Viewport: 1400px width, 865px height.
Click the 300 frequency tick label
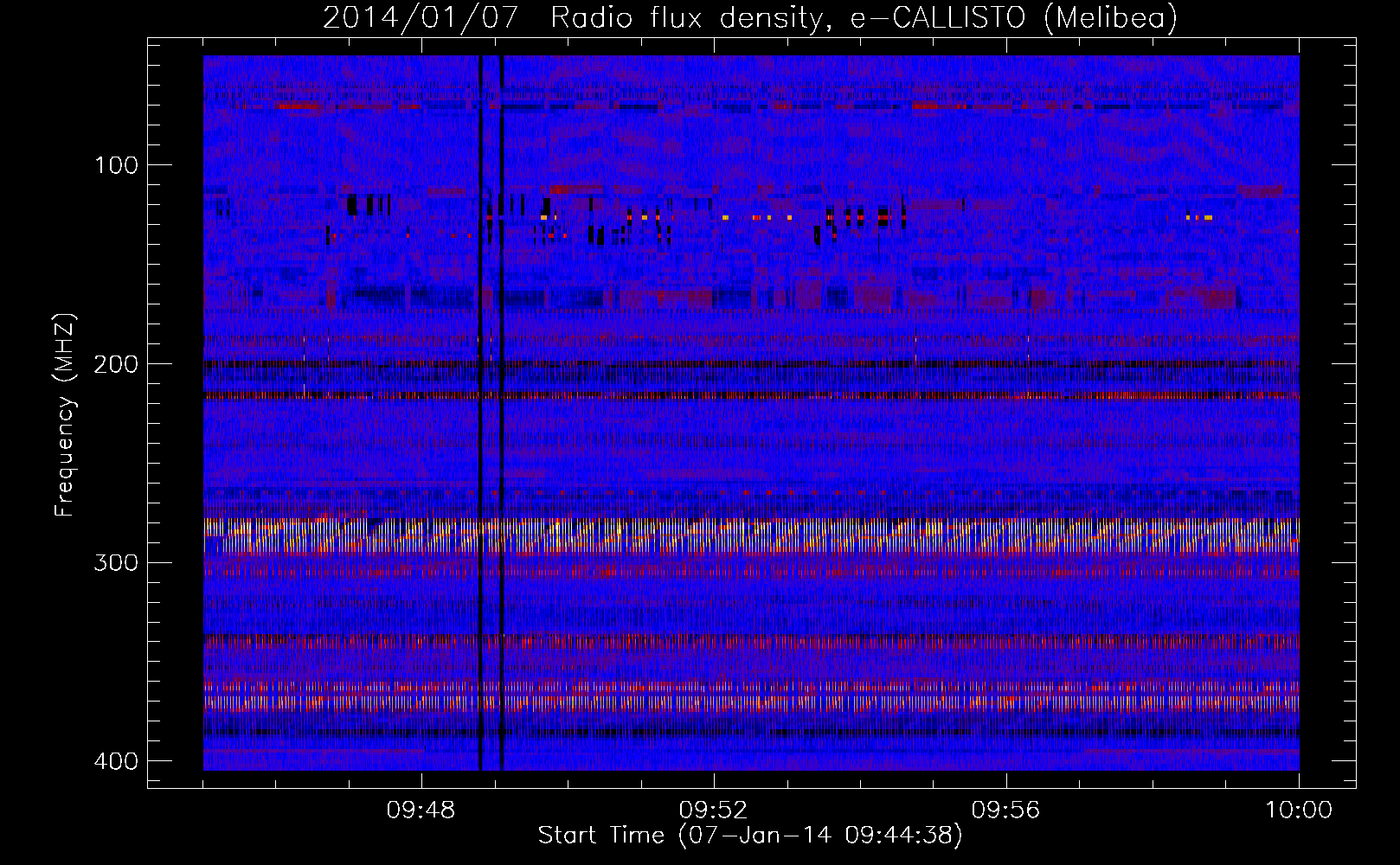coord(116,563)
